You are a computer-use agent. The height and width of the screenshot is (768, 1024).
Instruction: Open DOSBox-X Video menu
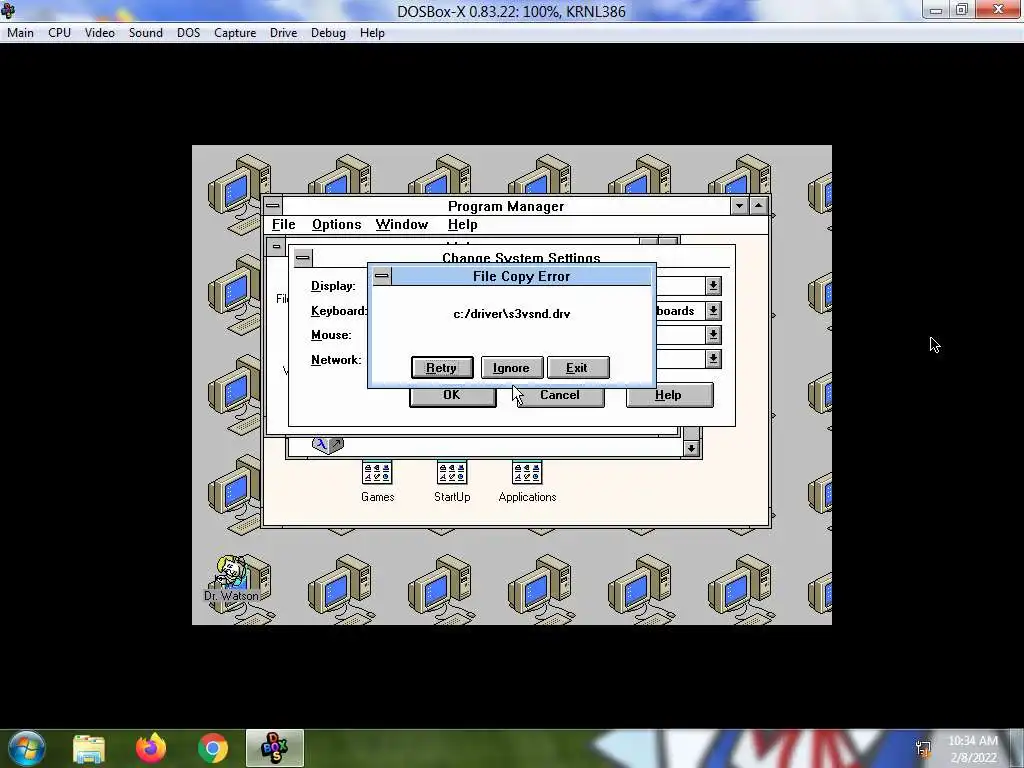coord(100,33)
